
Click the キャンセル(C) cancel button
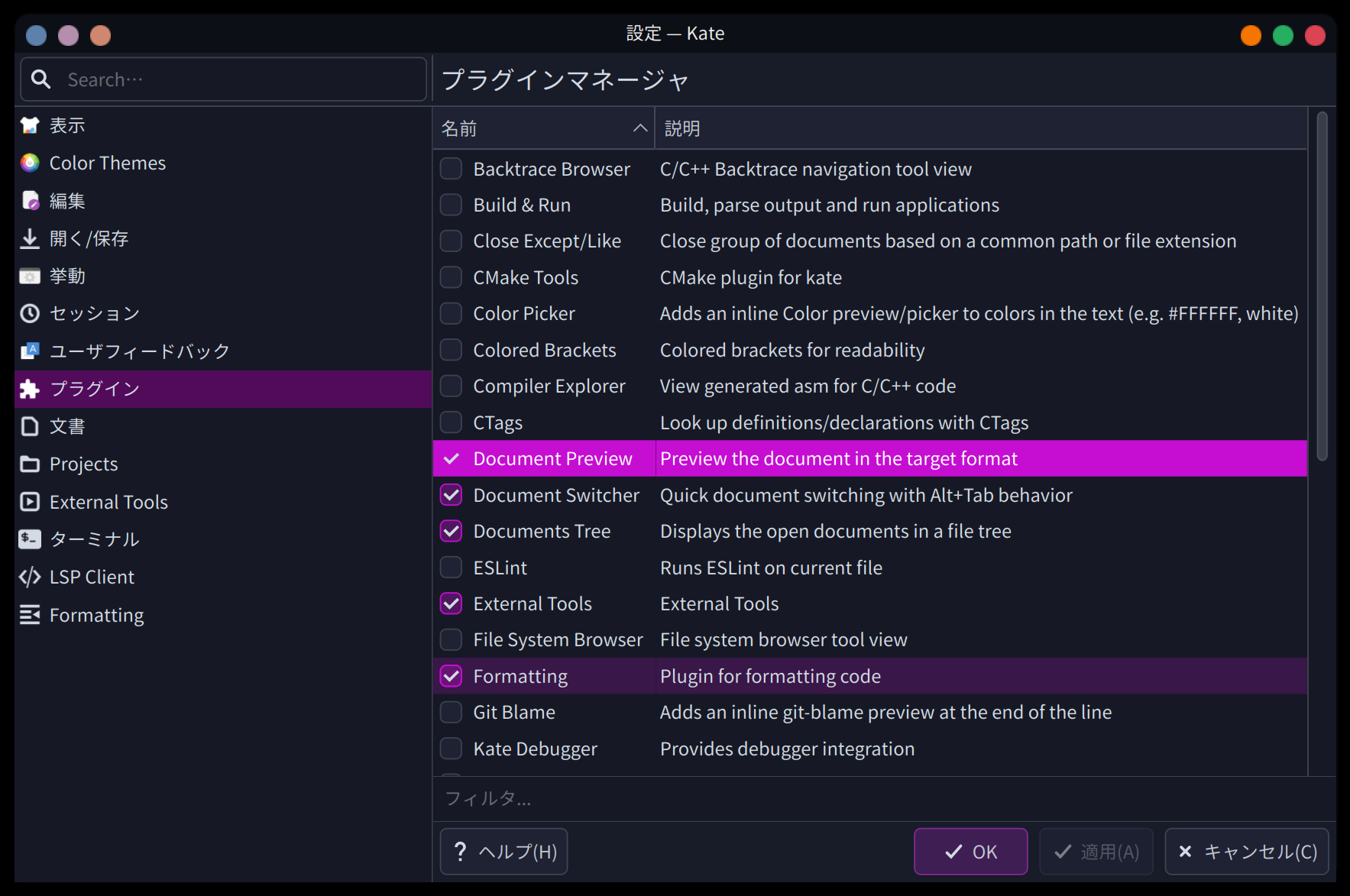1247,852
